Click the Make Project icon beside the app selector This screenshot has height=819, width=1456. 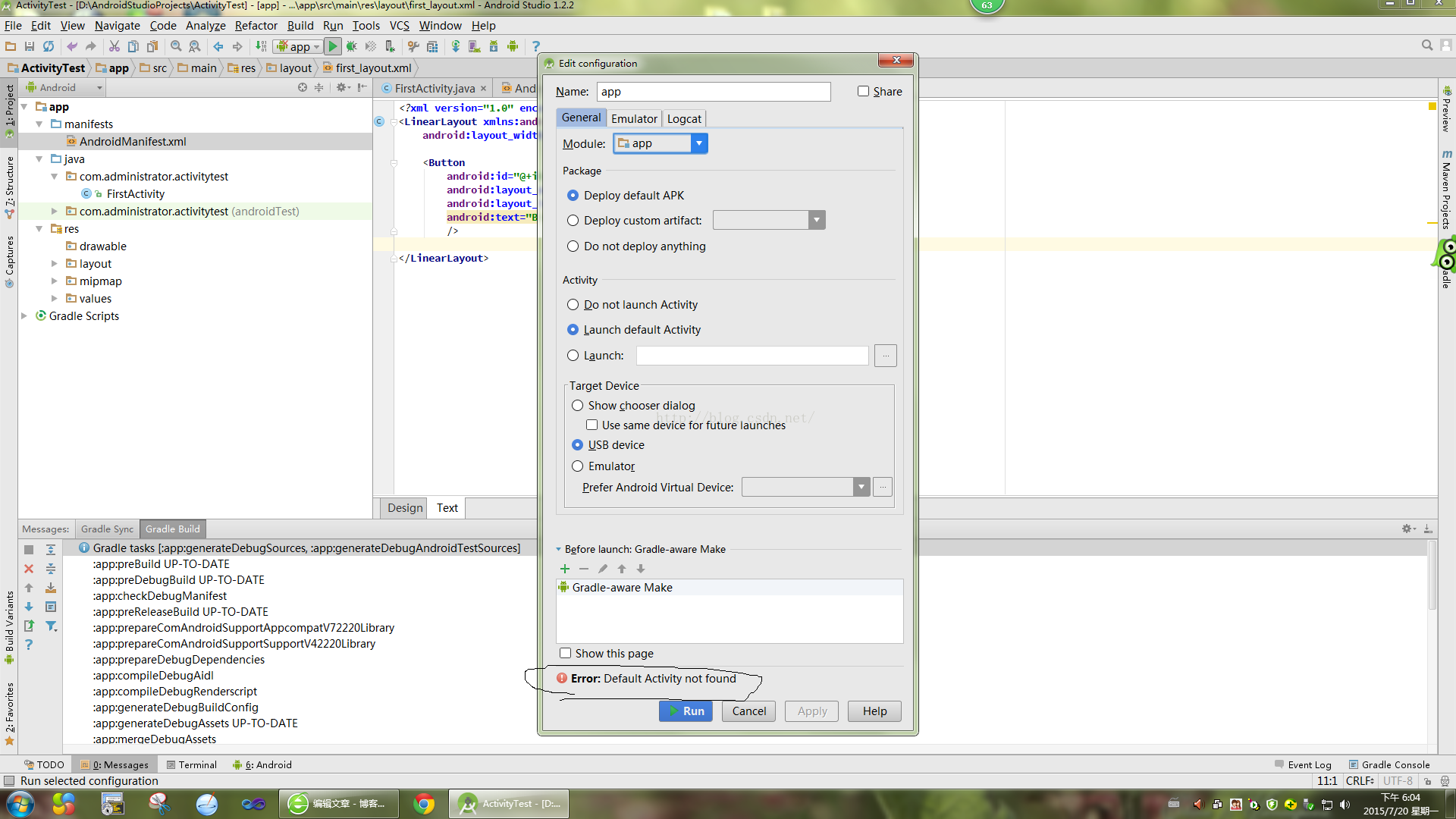261,46
